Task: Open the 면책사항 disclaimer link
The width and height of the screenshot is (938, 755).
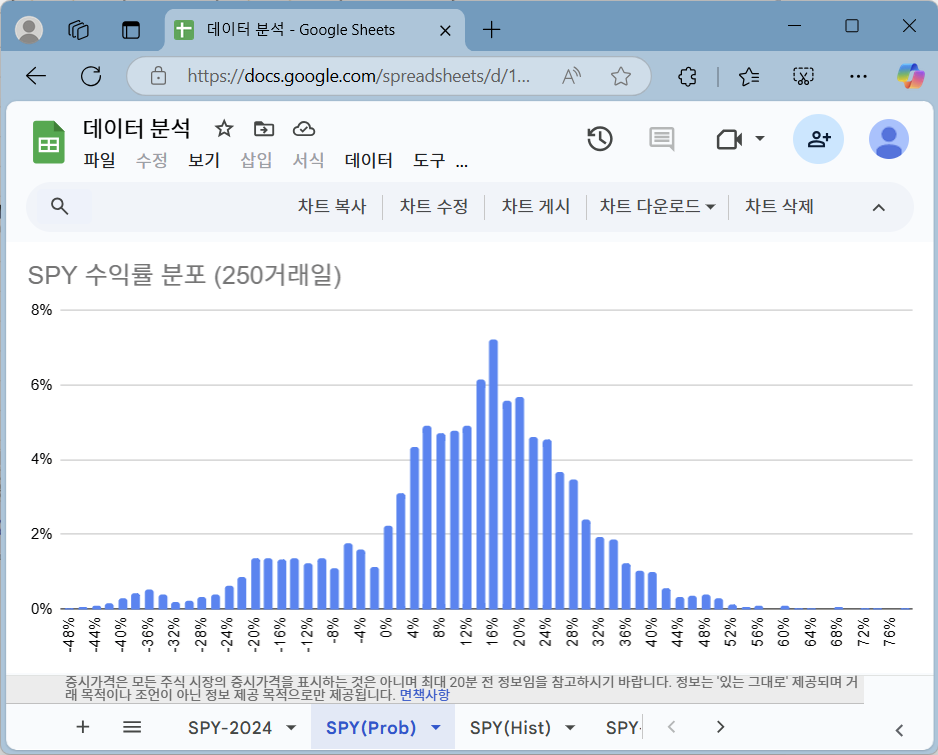Action: pos(425,695)
